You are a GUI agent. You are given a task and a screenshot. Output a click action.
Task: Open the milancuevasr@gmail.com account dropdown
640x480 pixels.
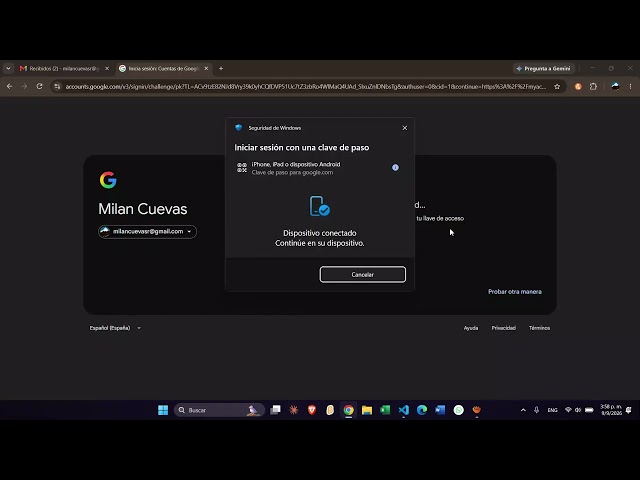pyautogui.click(x=147, y=231)
